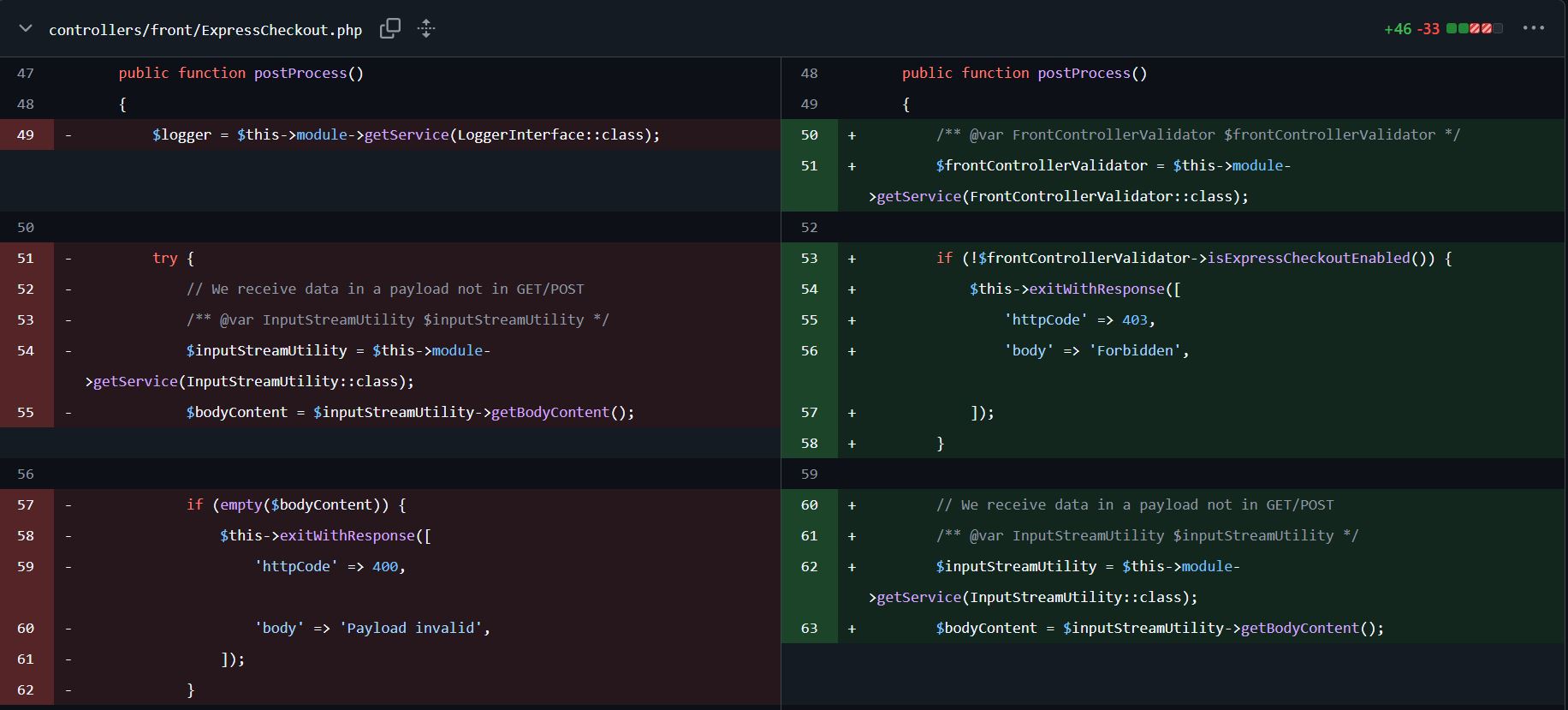Copy the ExpressCheckout.php file path
Viewport: 1568px width, 710px height.
pos(389,28)
